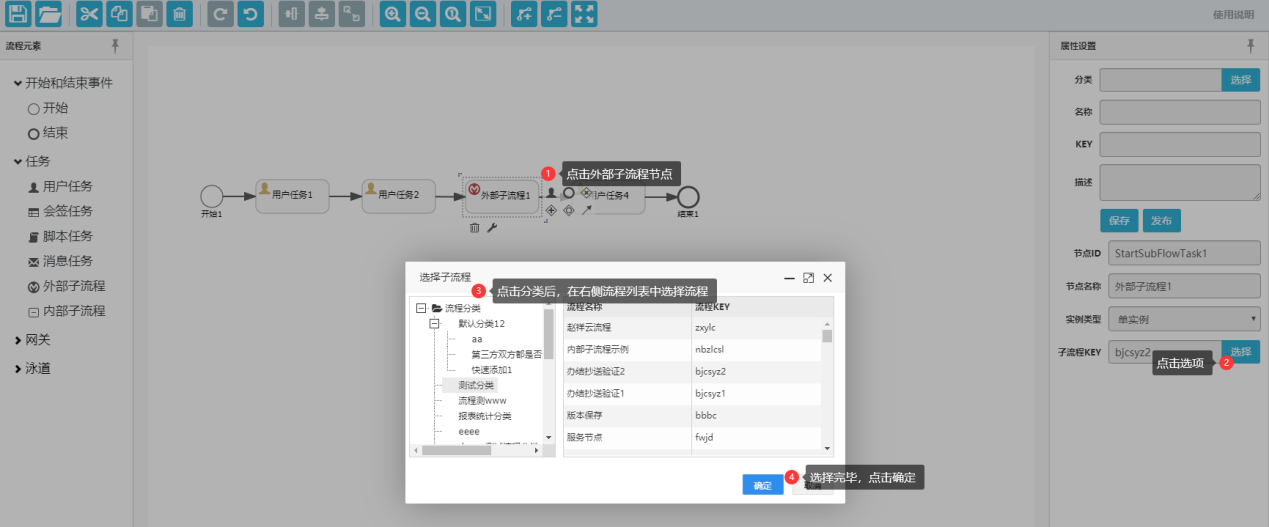Image resolution: width=1269 pixels, height=527 pixels.
Task: Select 报表统计分类 tree item
Action: (x=485, y=416)
